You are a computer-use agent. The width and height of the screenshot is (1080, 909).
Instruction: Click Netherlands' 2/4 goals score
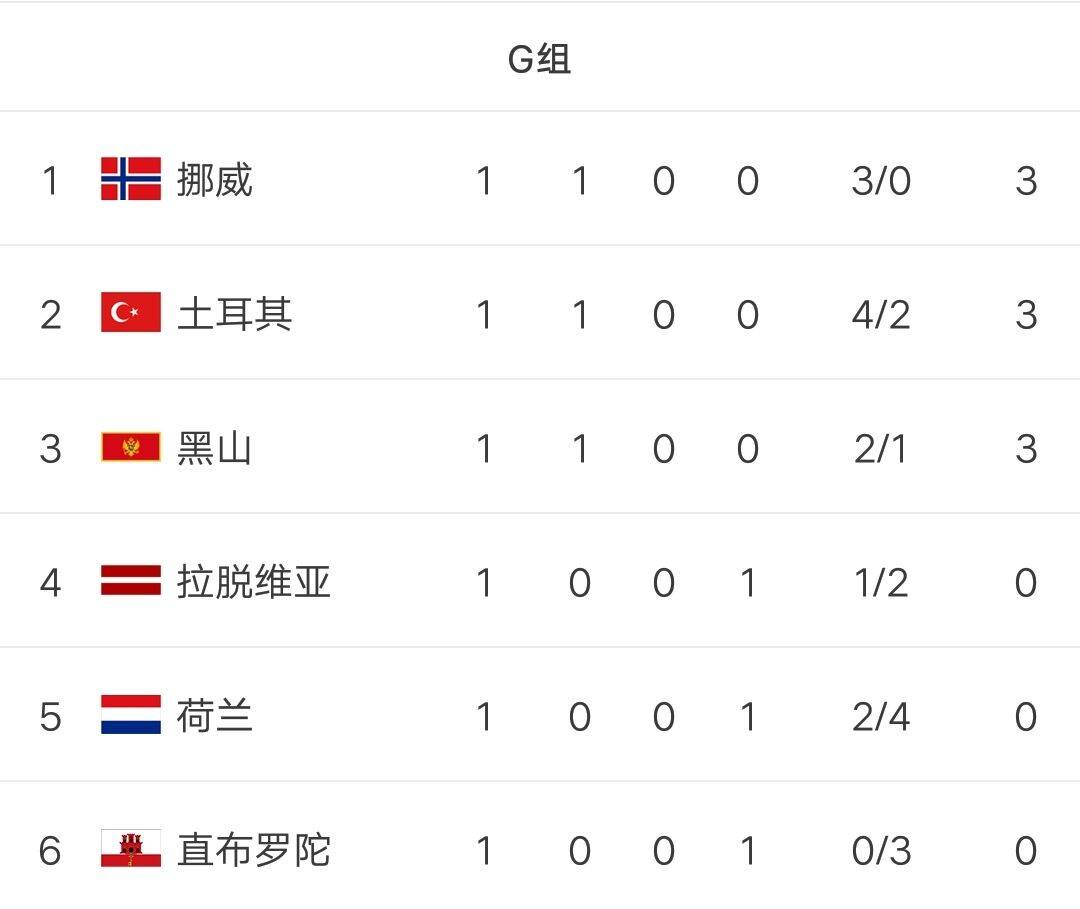[x=881, y=717]
